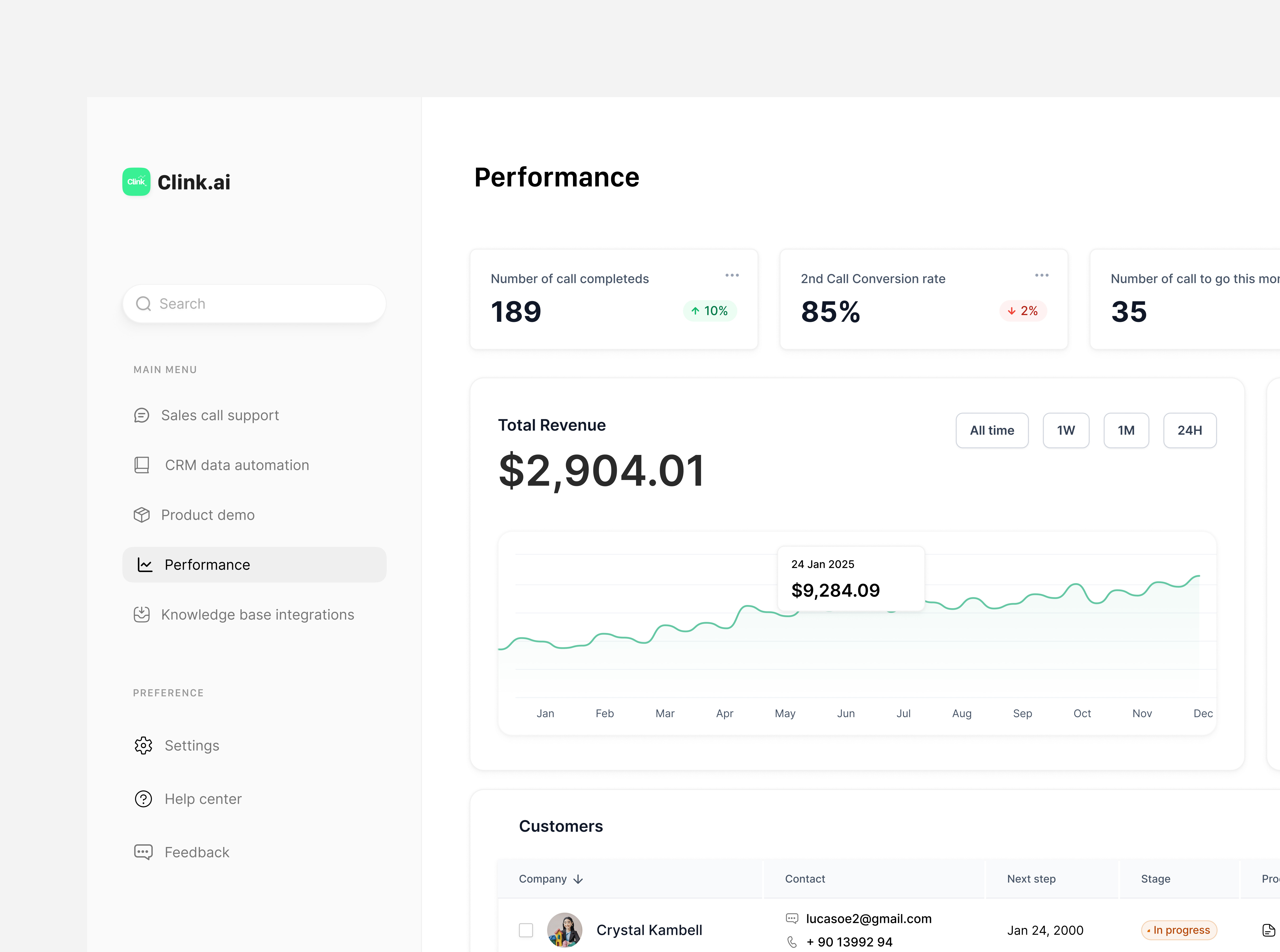Select the Performance chart icon in sidebar
The image size is (1280, 952).
145,565
